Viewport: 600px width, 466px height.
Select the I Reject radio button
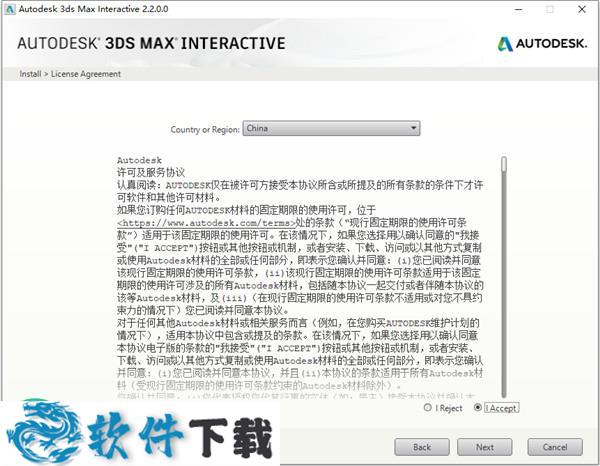(428, 408)
